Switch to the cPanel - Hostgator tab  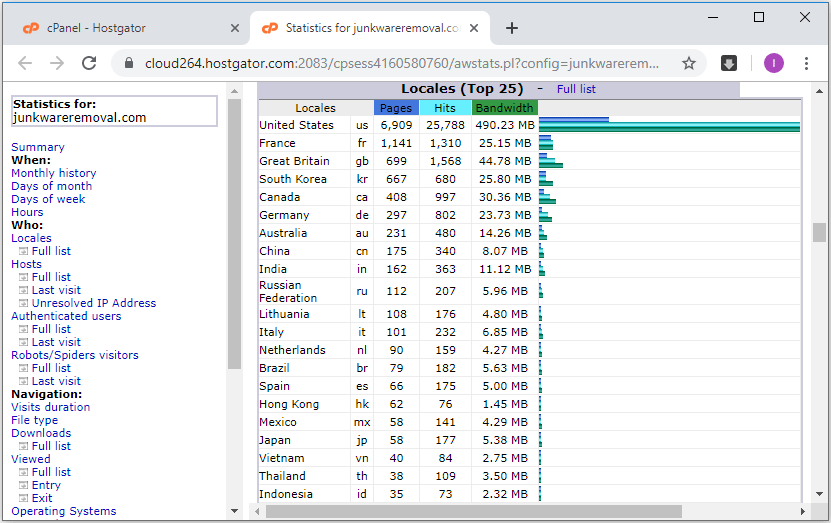[120, 28]
